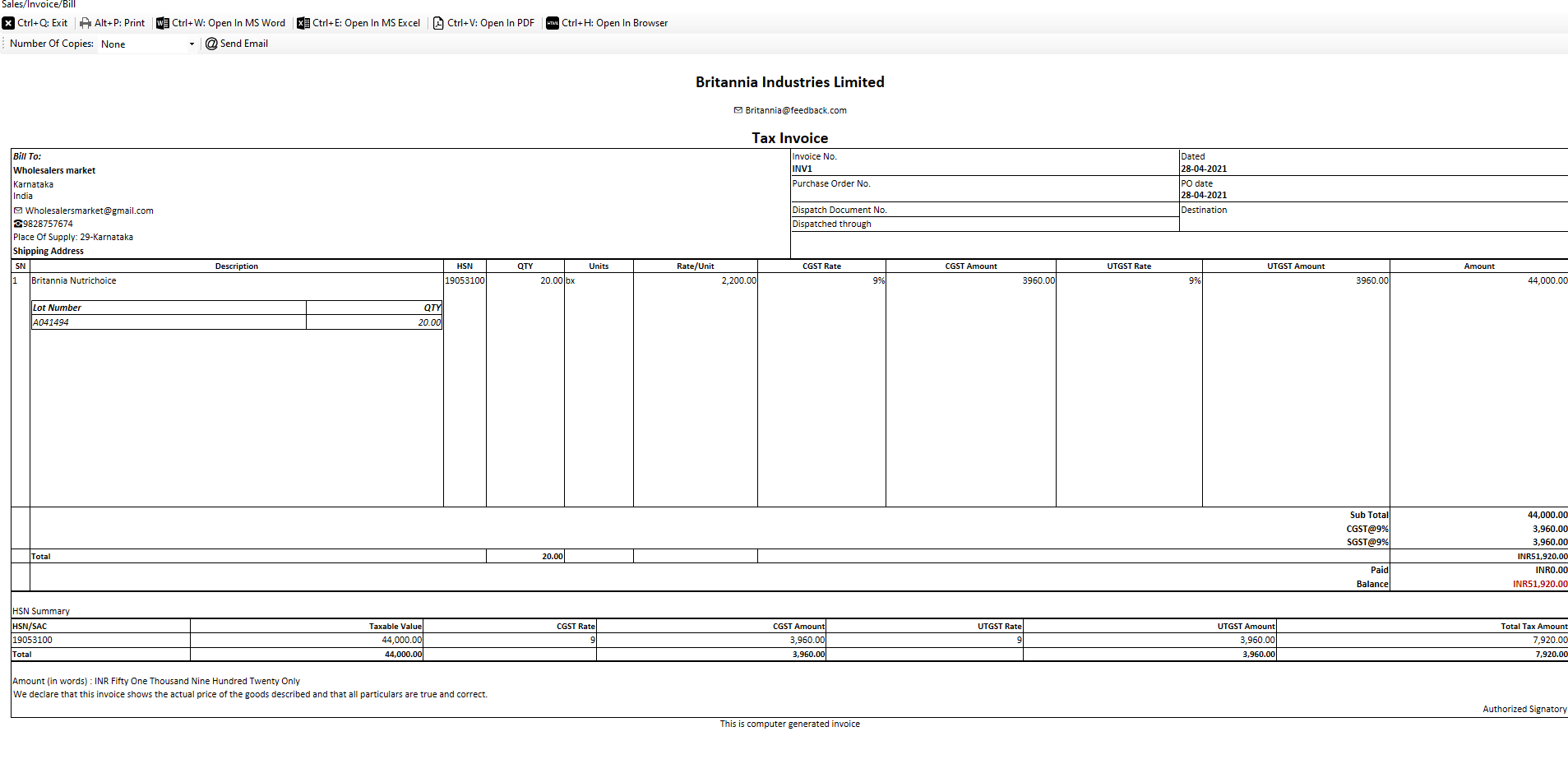Click phone number 9828757674
Screen dimensions: 1568x773
coord(49,224)
